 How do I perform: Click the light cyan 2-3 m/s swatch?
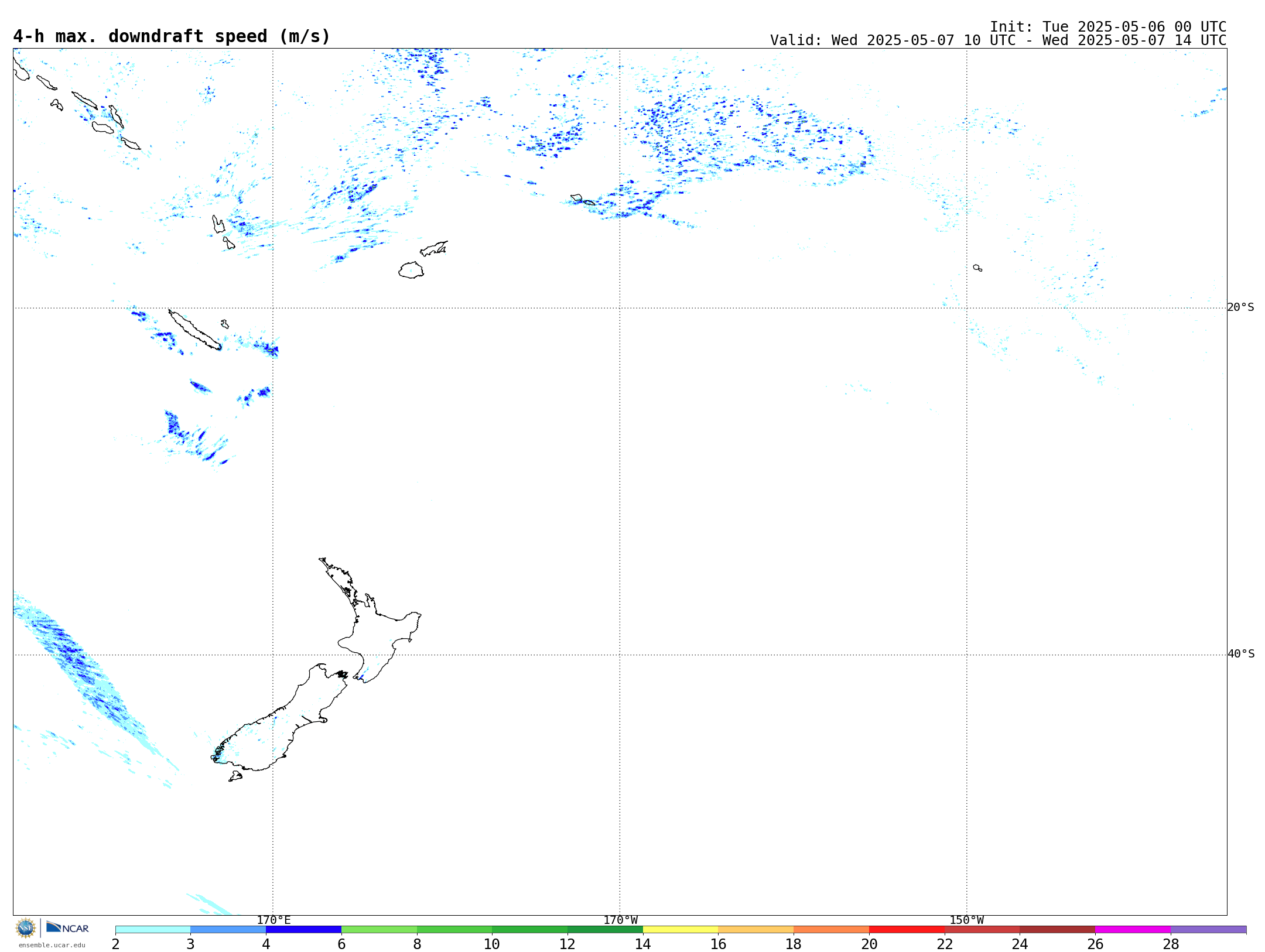tap(153, 930)
